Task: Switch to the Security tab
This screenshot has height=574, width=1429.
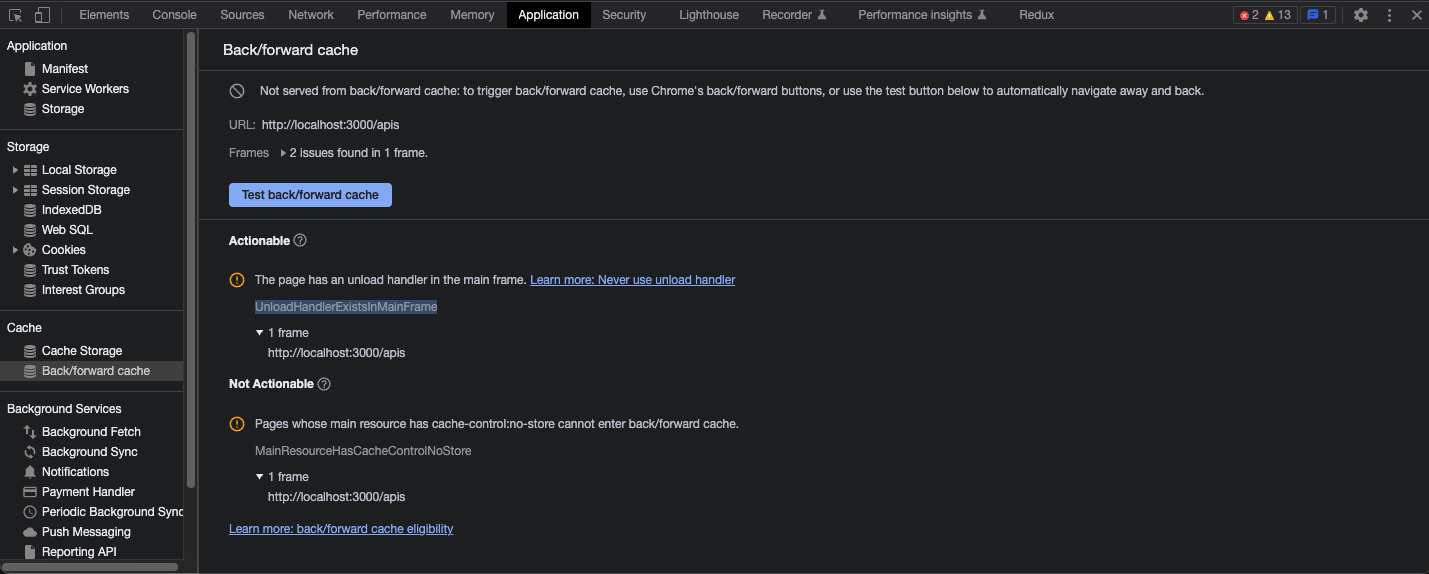Action: (624, 15)
